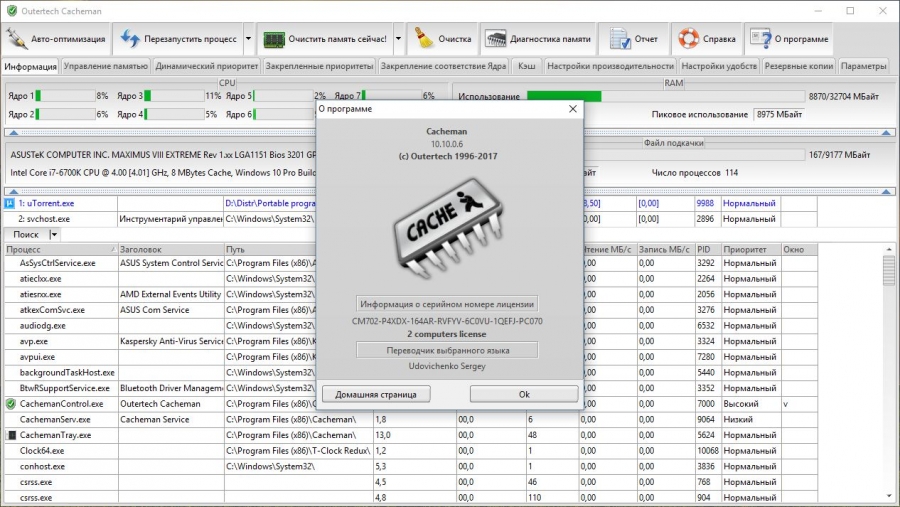Click Информация о серийном номере лицензии button
Image resolution: width=900 pixels, height=507 pixels.
click(x=447, y=304)
